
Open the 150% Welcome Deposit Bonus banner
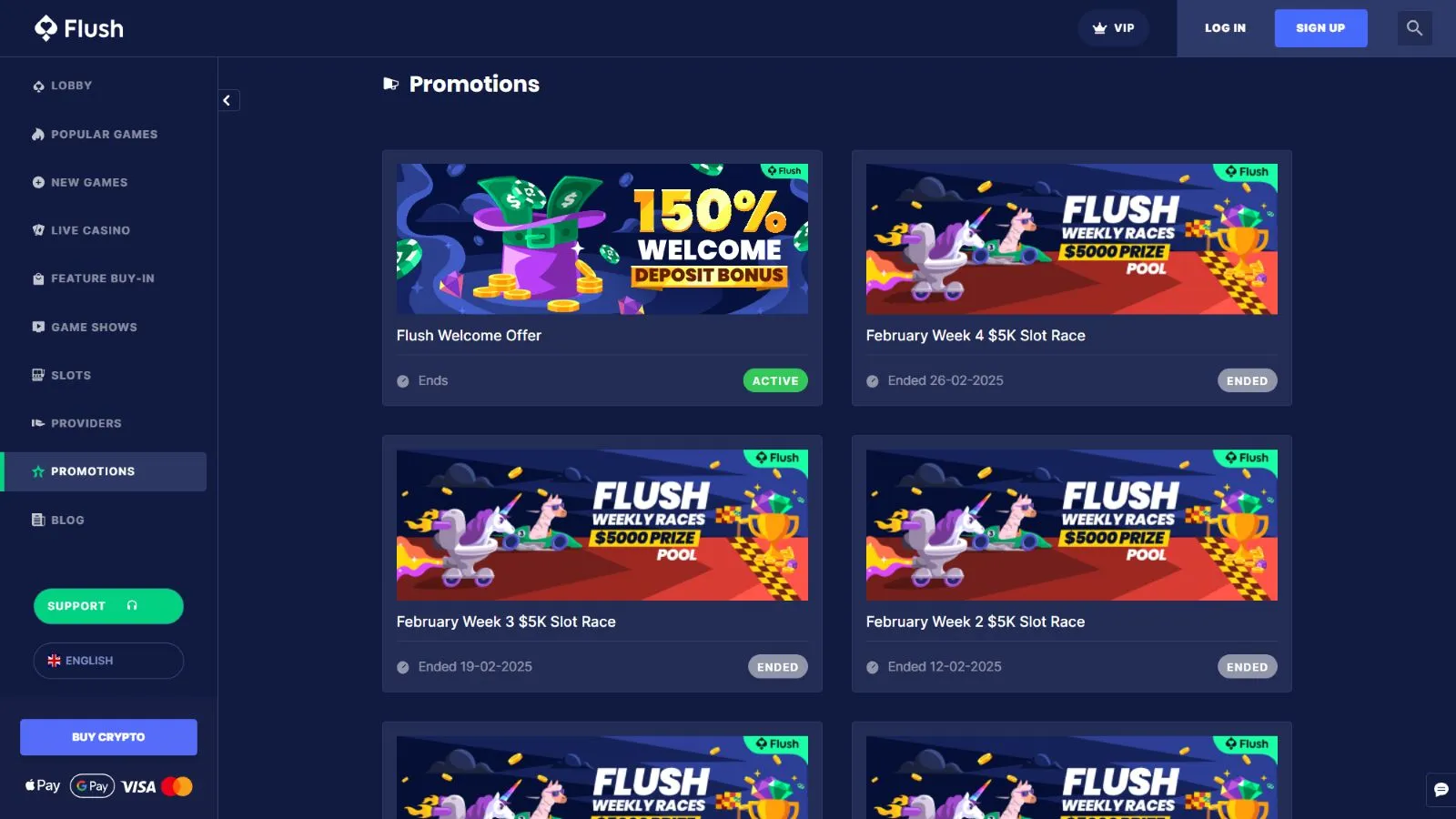[x=602, y=239]
